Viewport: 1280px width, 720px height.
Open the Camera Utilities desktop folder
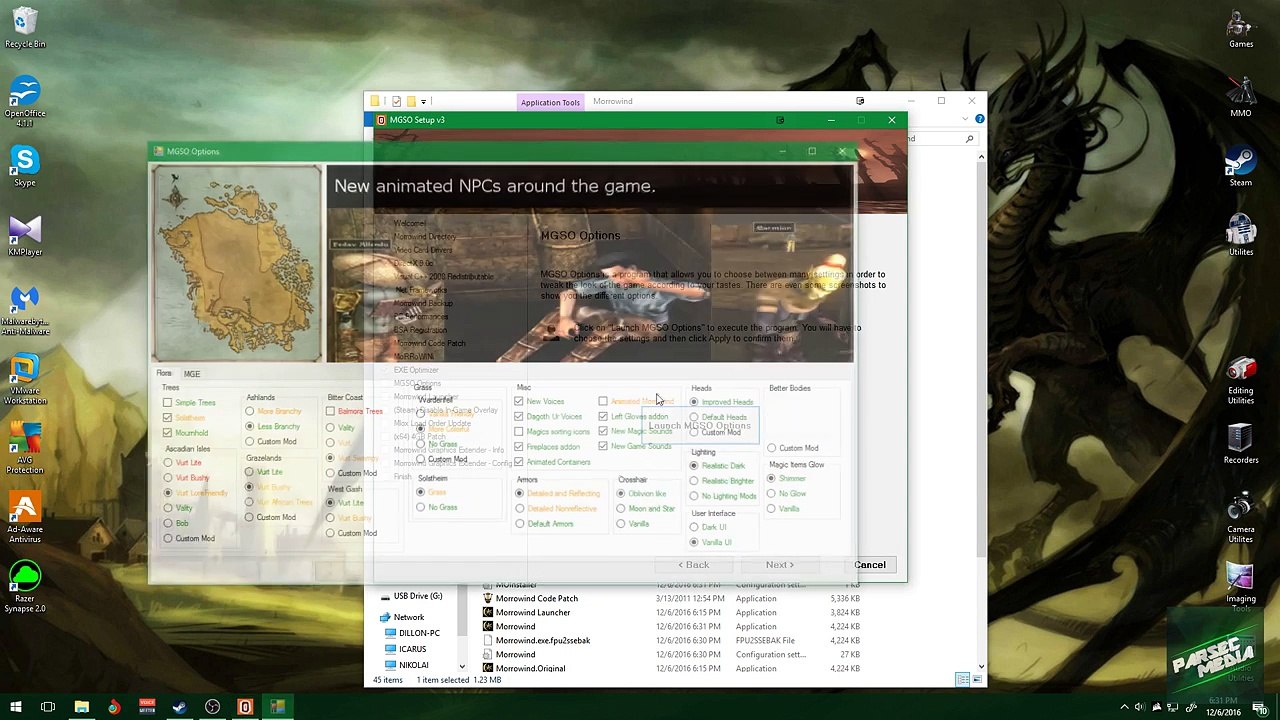point(1241,520)
